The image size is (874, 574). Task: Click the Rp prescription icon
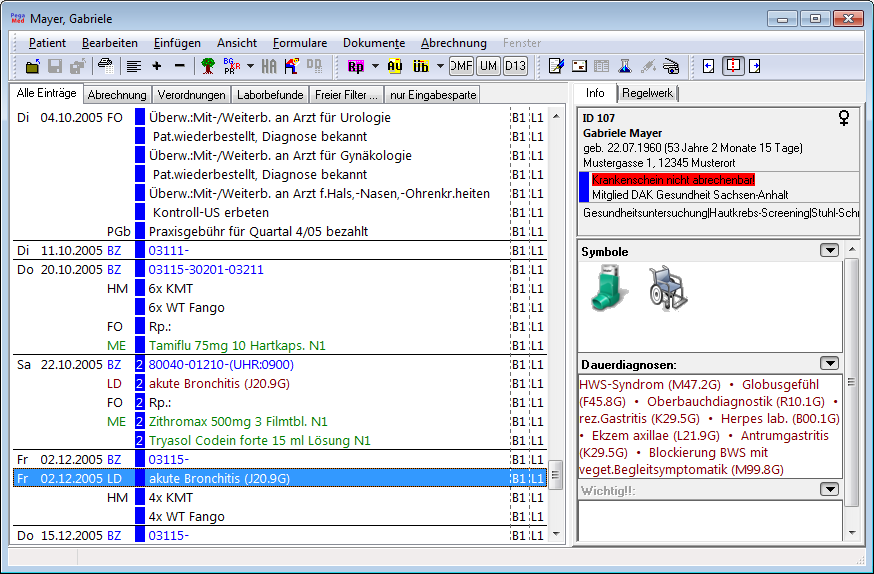pos(355,67)
